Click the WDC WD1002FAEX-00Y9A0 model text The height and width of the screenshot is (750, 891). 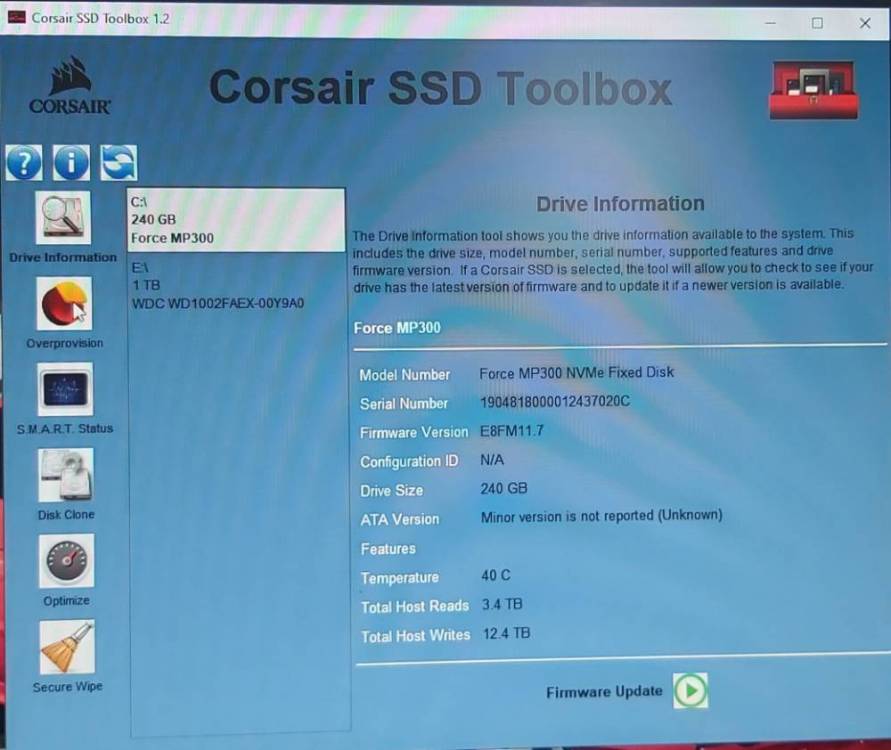(218, 303)
